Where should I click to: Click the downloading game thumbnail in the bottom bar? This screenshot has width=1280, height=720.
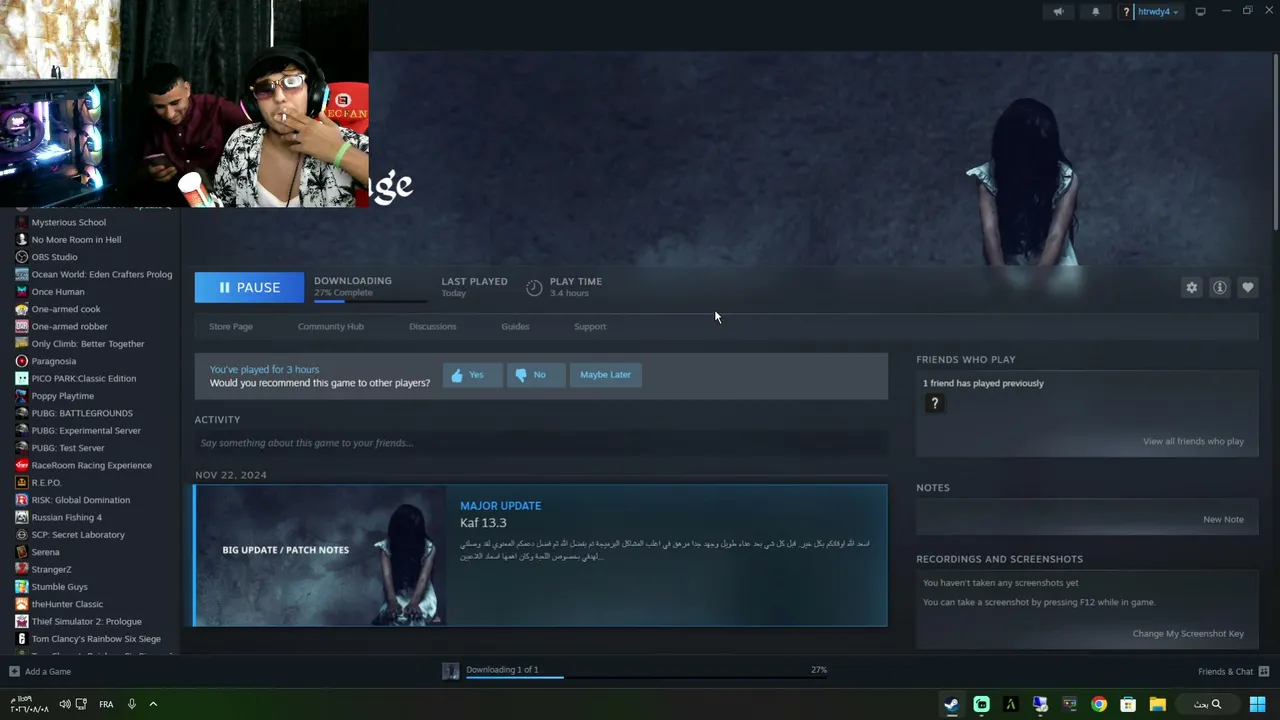tap(451, 671)
